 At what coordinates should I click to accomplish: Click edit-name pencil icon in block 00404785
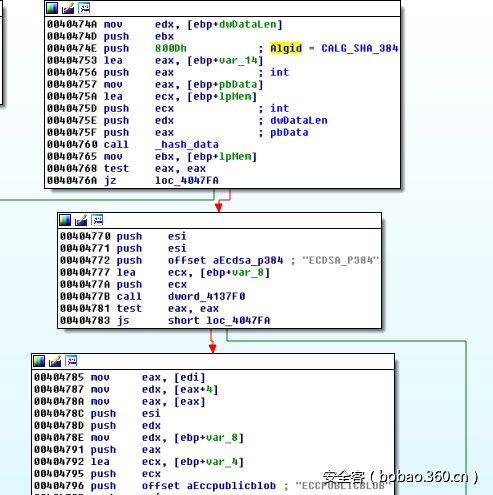coord(55,361)
